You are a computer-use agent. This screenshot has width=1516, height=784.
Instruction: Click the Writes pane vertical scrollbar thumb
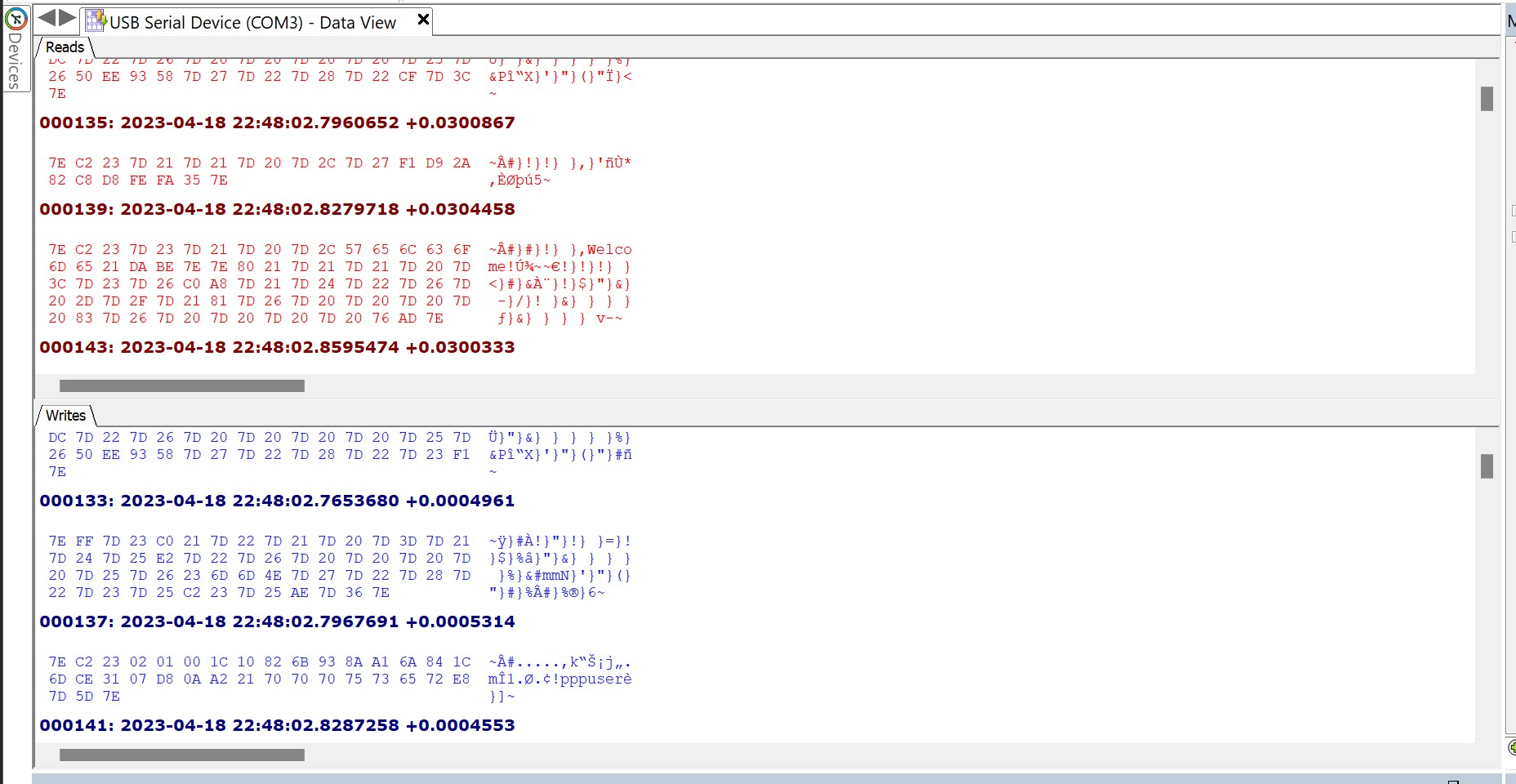[x=1487, y=466]
